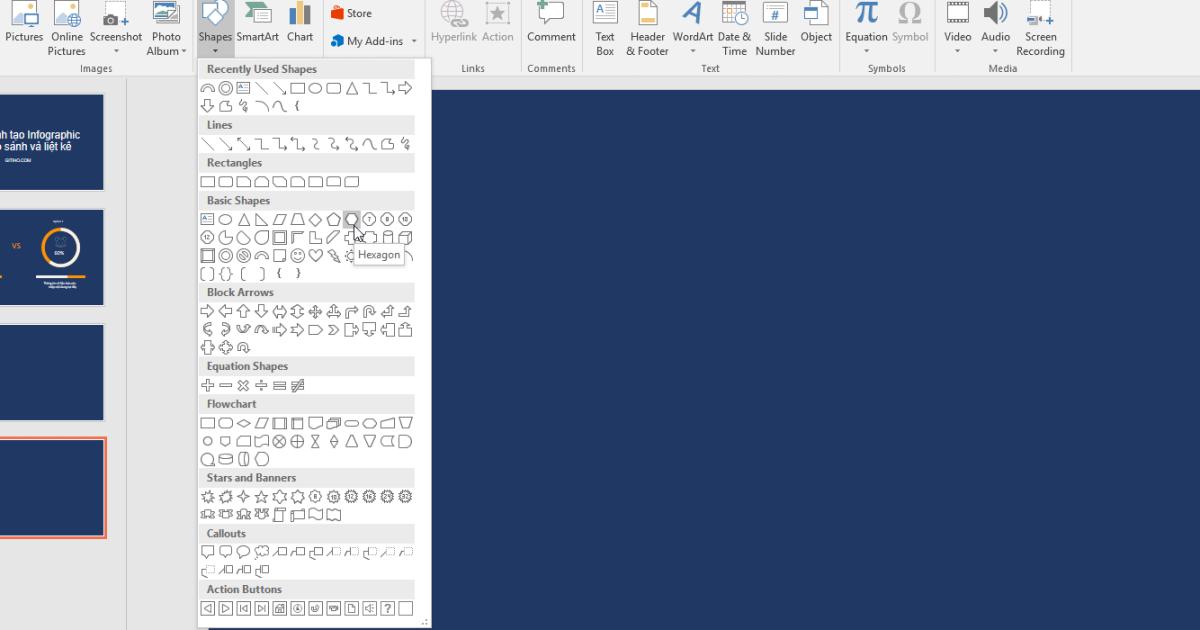The width and height of the screenshot is (1200, 630).
Task: Open the Equation dropdown menu
Action: point(866,51)
